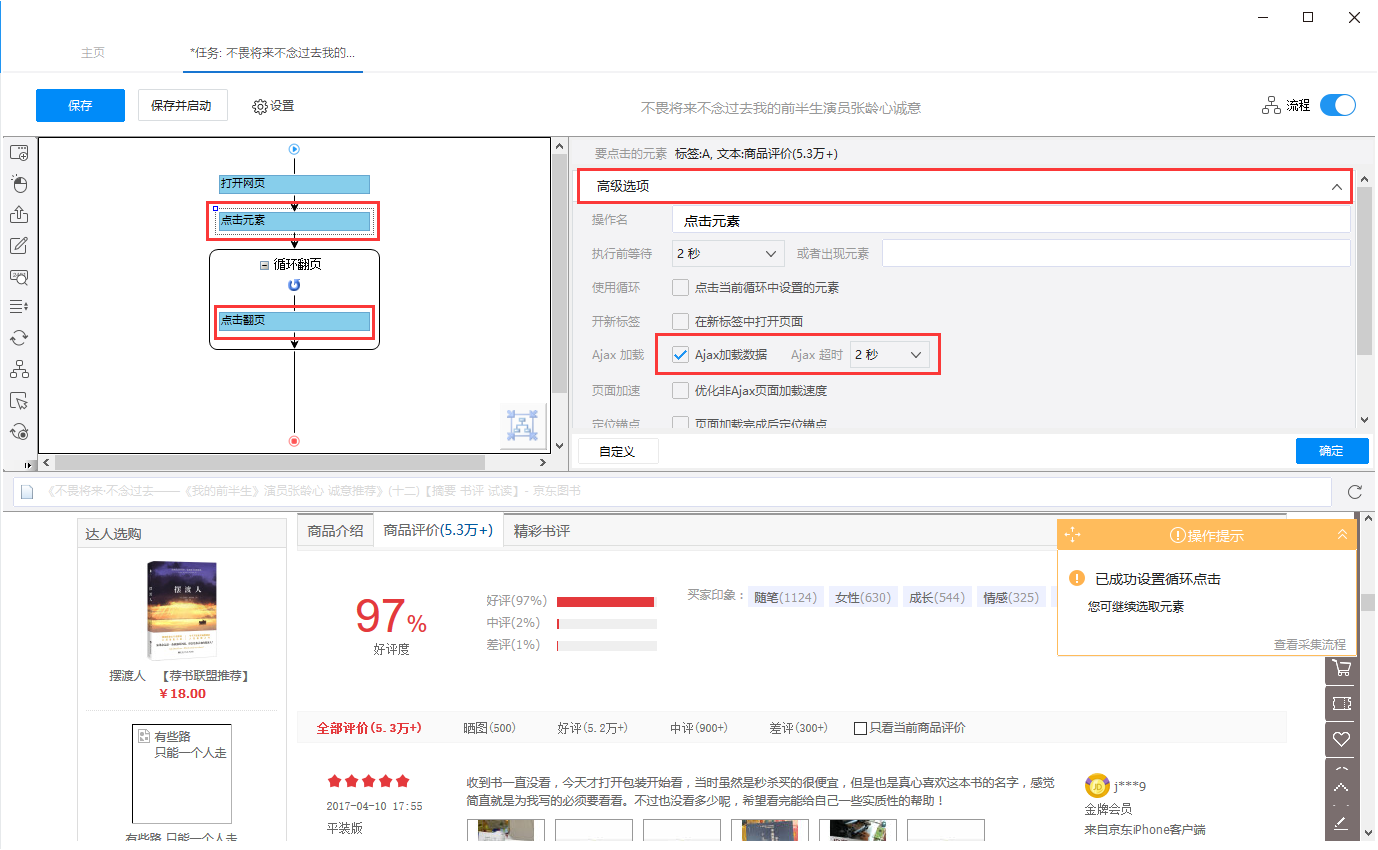Click the branch condition hierarchy icon in sidebar
This screenshot has width=1378, height=850.
point(19,370)
